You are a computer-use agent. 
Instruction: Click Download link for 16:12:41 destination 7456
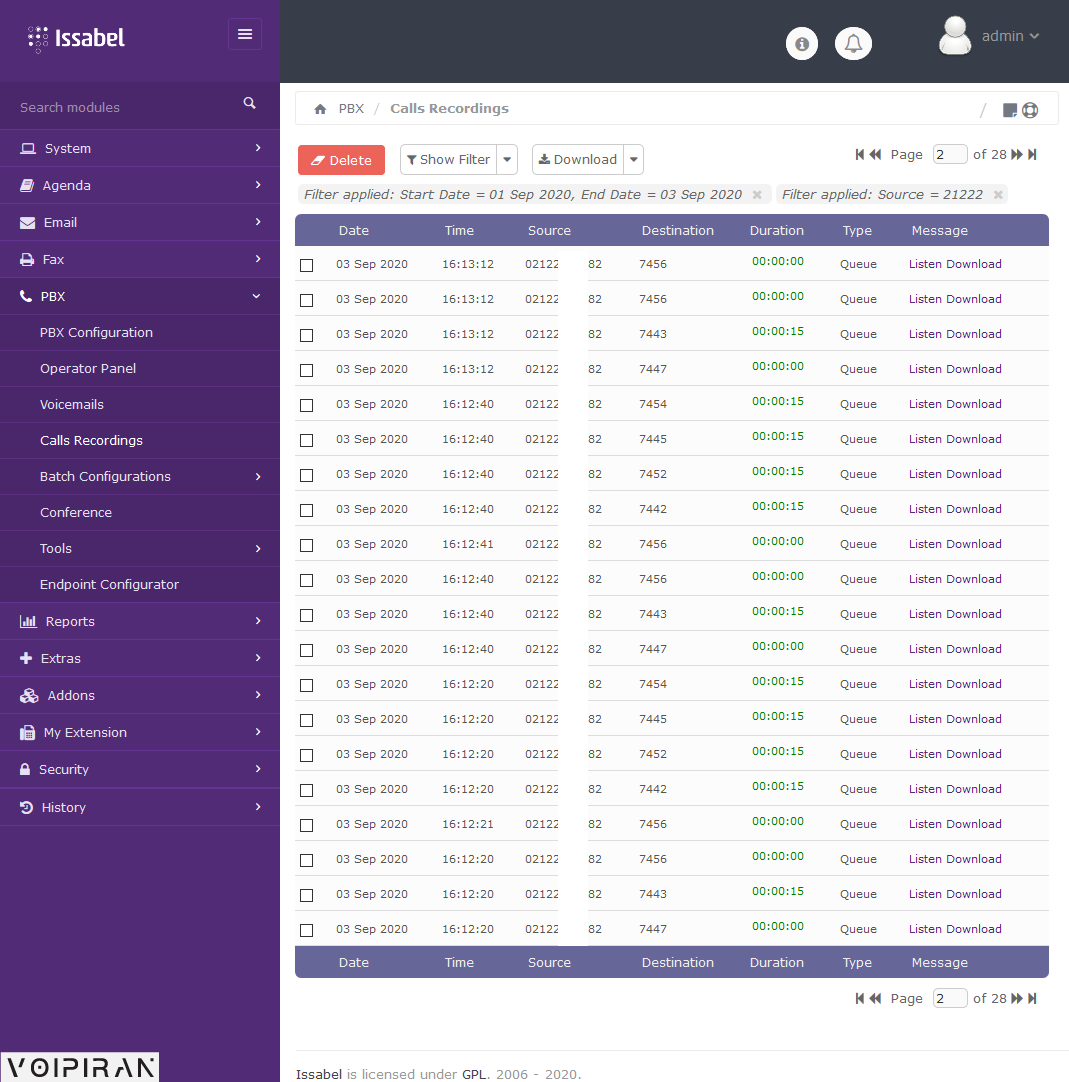(974, 544)
